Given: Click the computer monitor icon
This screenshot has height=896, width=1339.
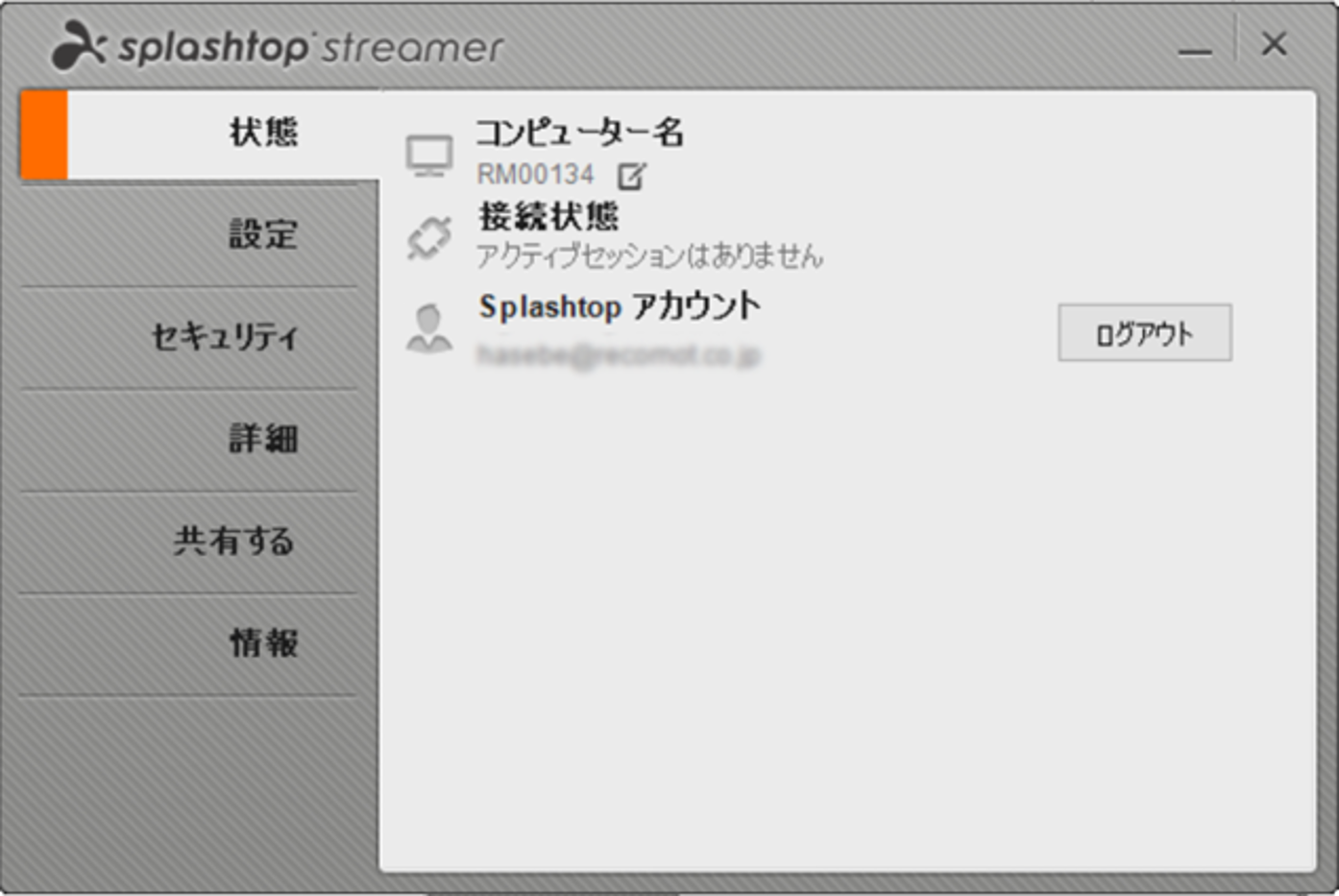Looking at the screenshot, I should pos(428,156).
